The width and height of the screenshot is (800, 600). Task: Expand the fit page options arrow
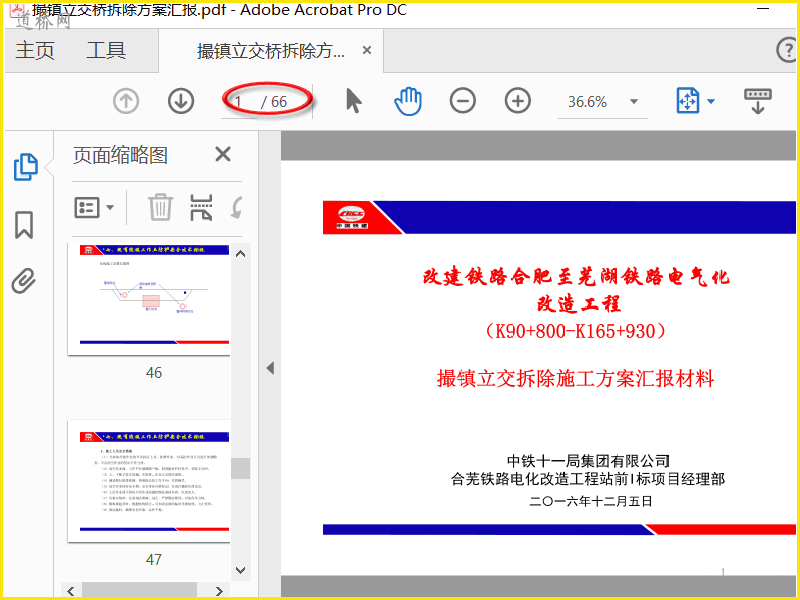coord(711,101)
